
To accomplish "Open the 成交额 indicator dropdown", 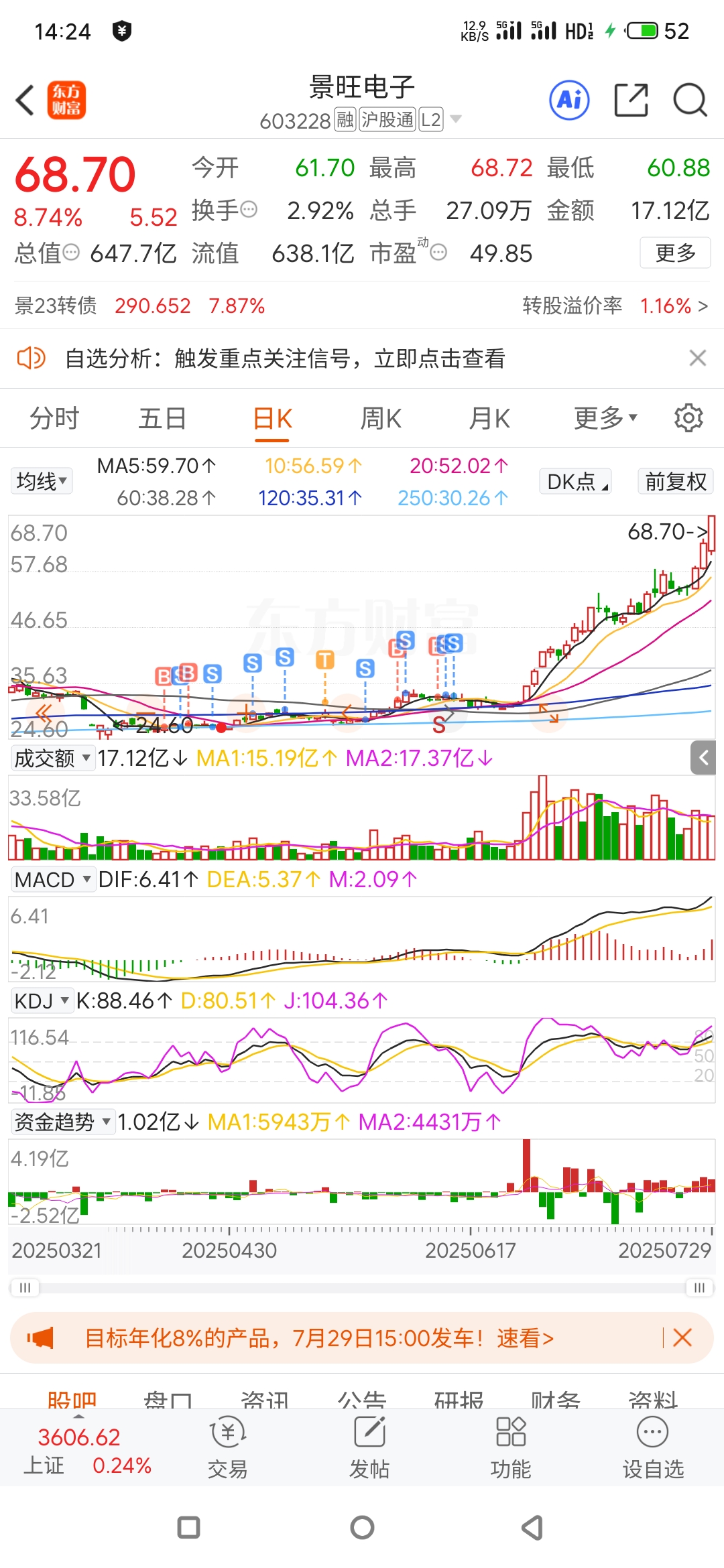I will 52,759.
